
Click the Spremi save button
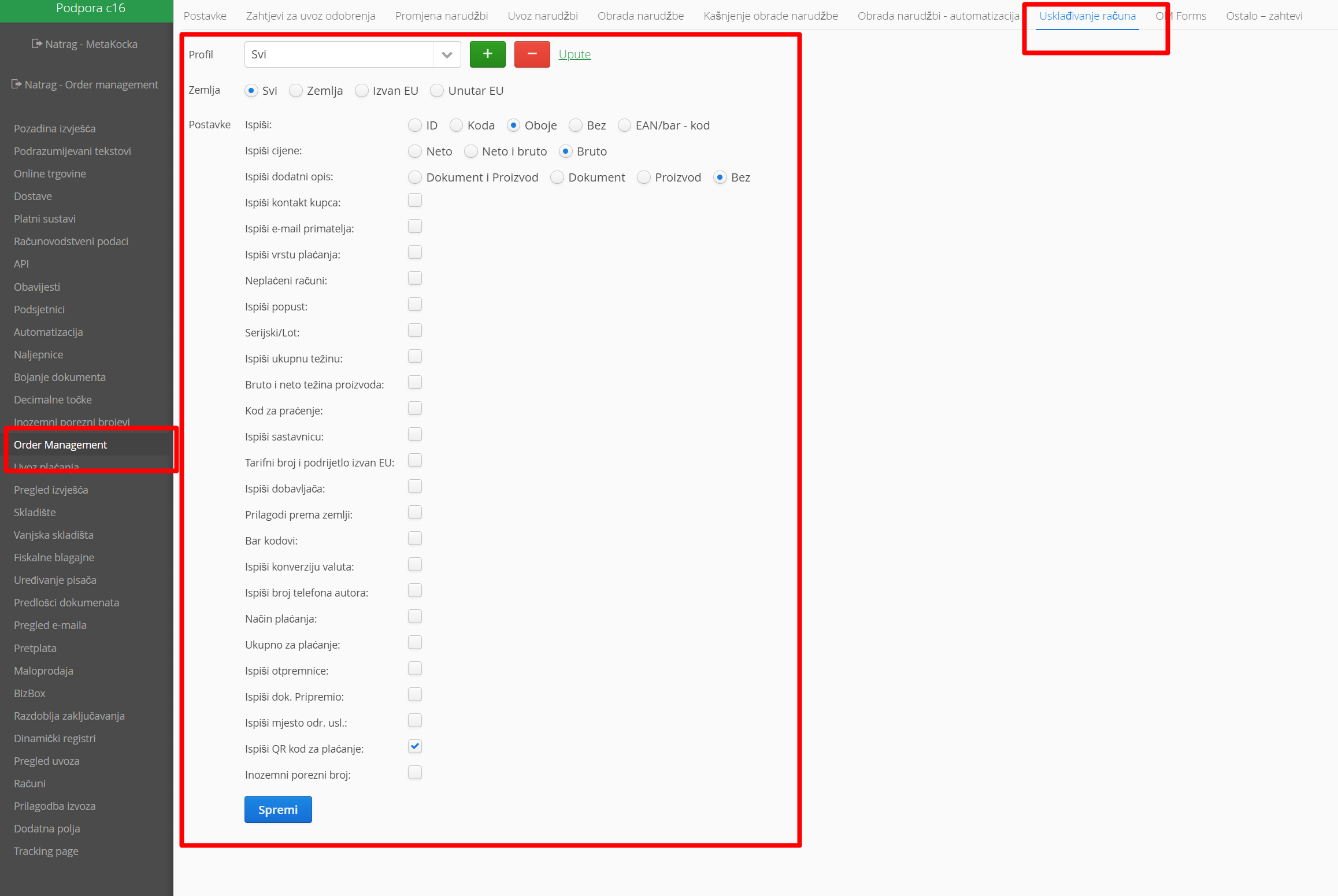click(x=278, y=809)
